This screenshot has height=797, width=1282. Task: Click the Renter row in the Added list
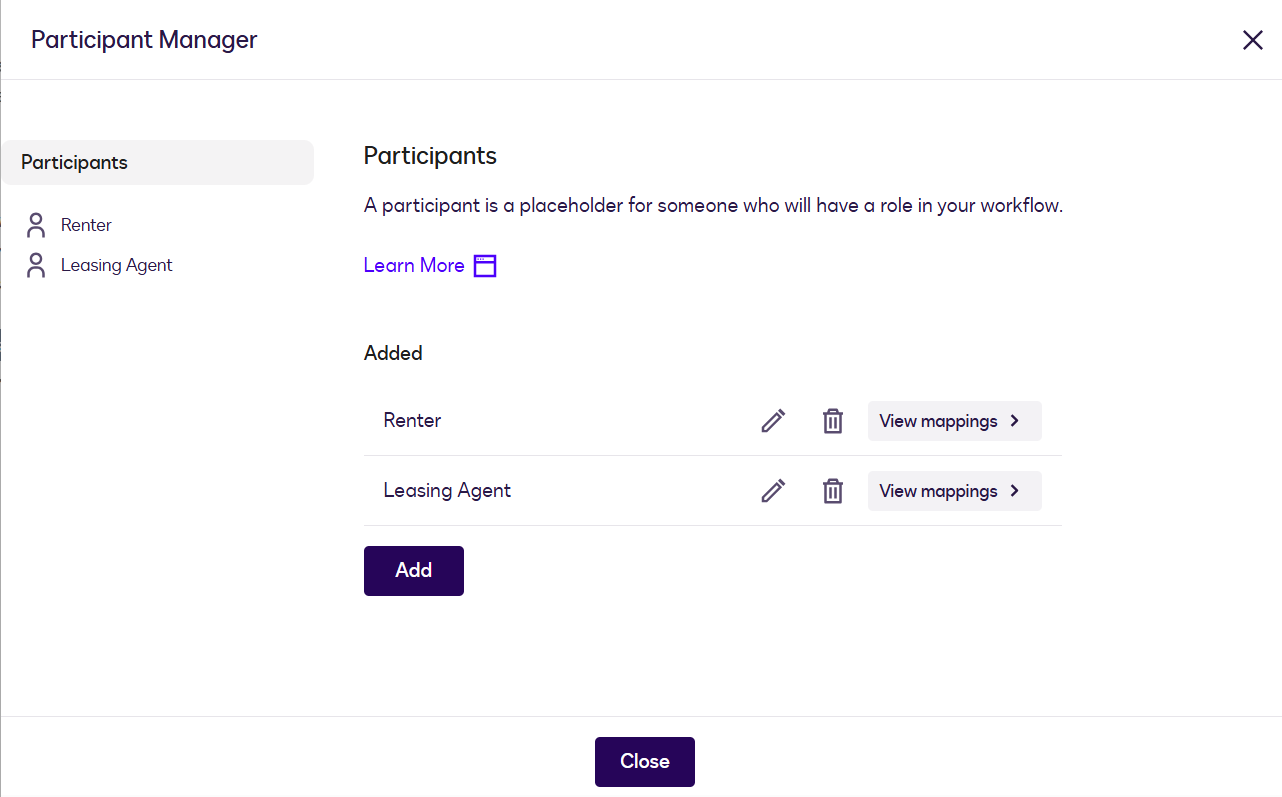(412, 420)
